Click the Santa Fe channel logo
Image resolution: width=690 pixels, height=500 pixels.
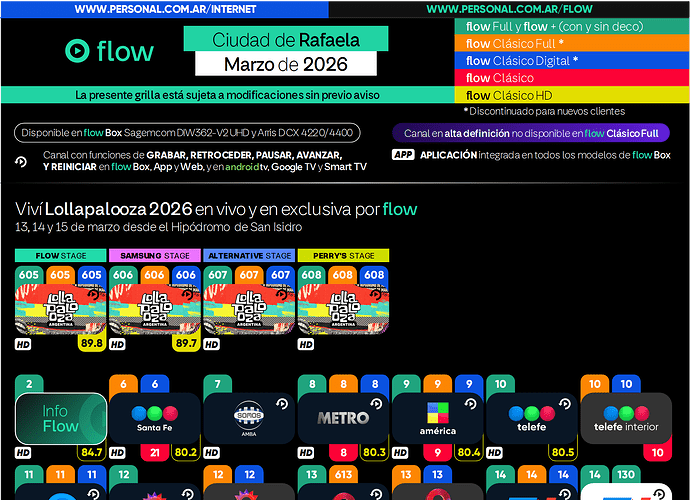click(x=154, y=418)
